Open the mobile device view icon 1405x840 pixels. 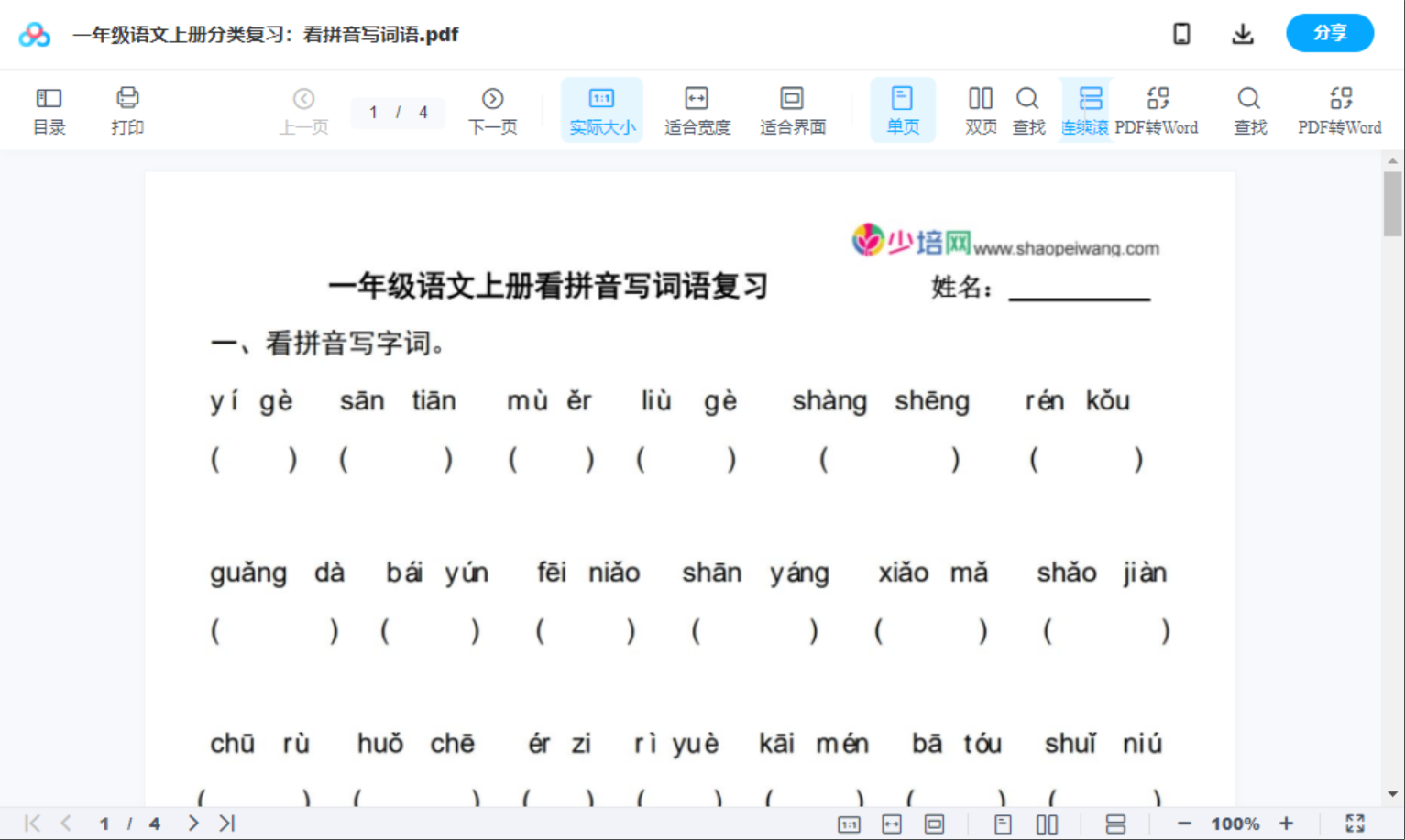(x=1181, y=33)
